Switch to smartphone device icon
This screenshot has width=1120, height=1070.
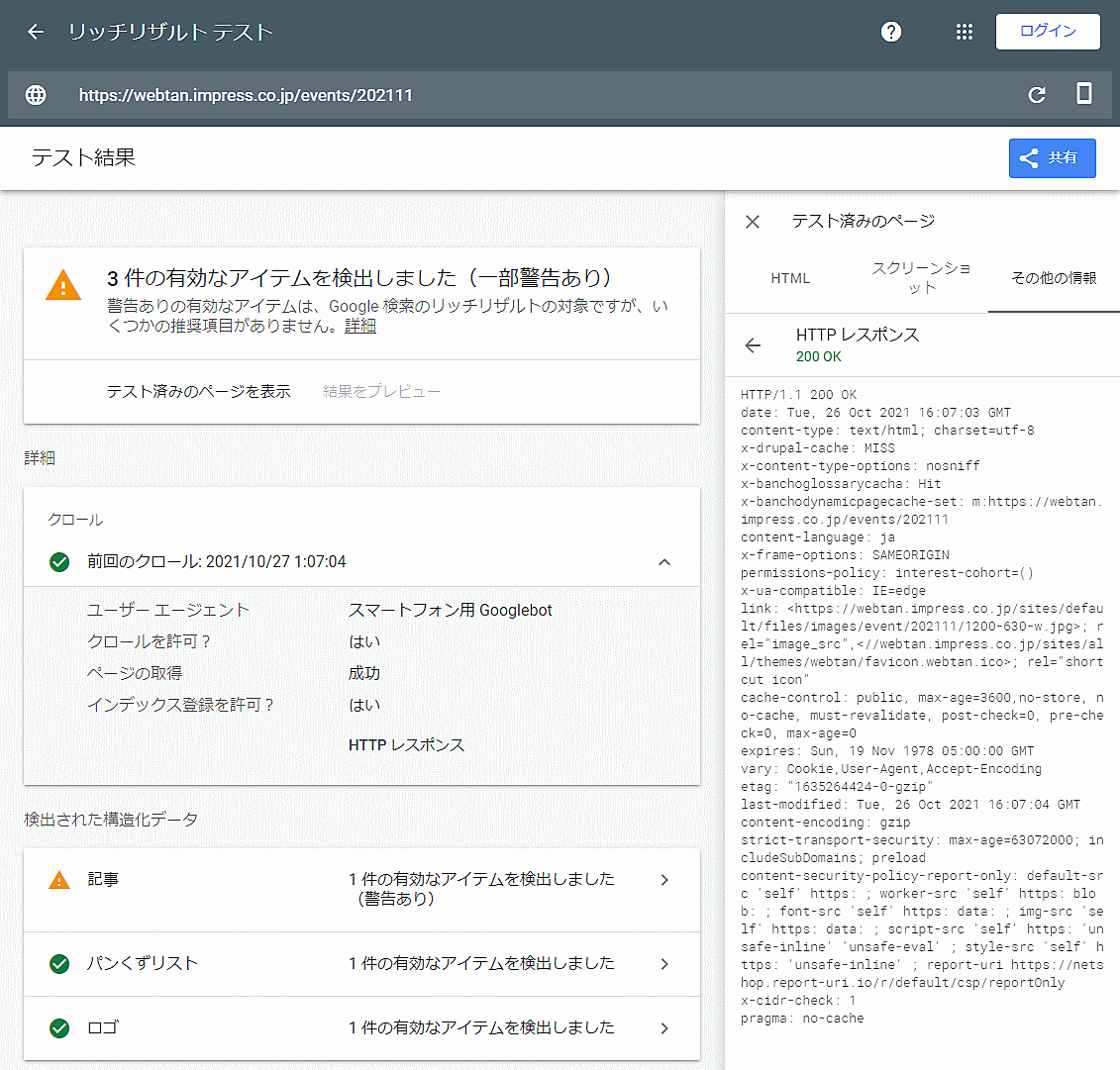pyautogui.click(x=1084, y=94)
